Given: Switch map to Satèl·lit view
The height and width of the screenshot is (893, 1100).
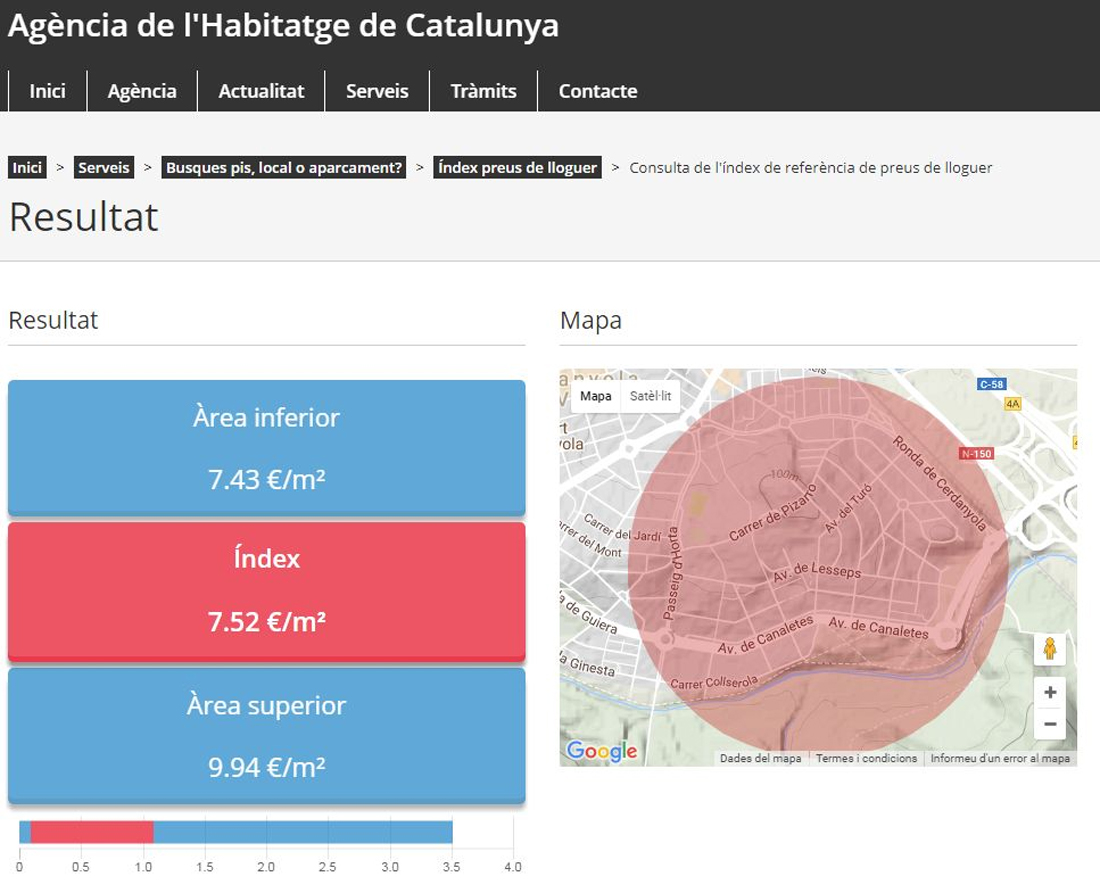Looking at the screenshot, I should point(650,396).
